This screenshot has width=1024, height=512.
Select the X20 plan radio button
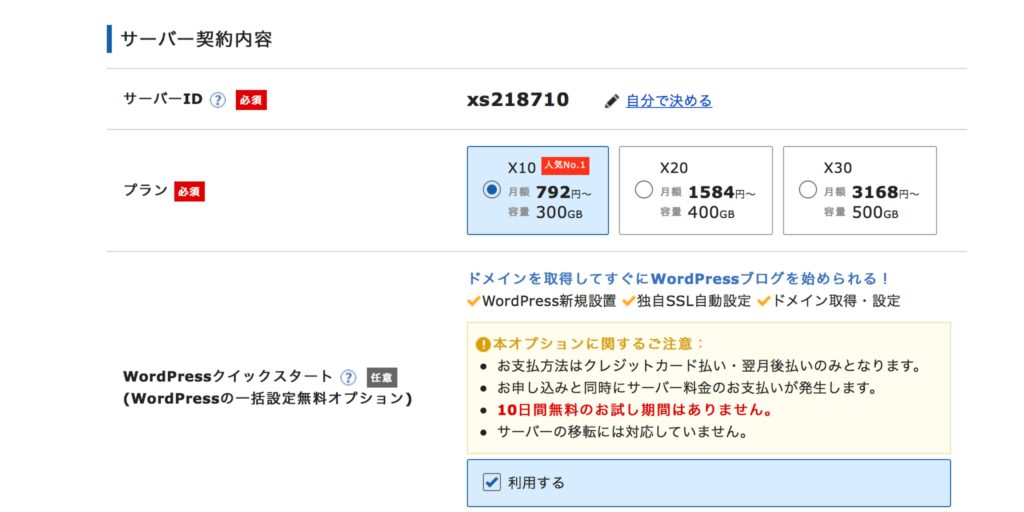click(643, 190)
